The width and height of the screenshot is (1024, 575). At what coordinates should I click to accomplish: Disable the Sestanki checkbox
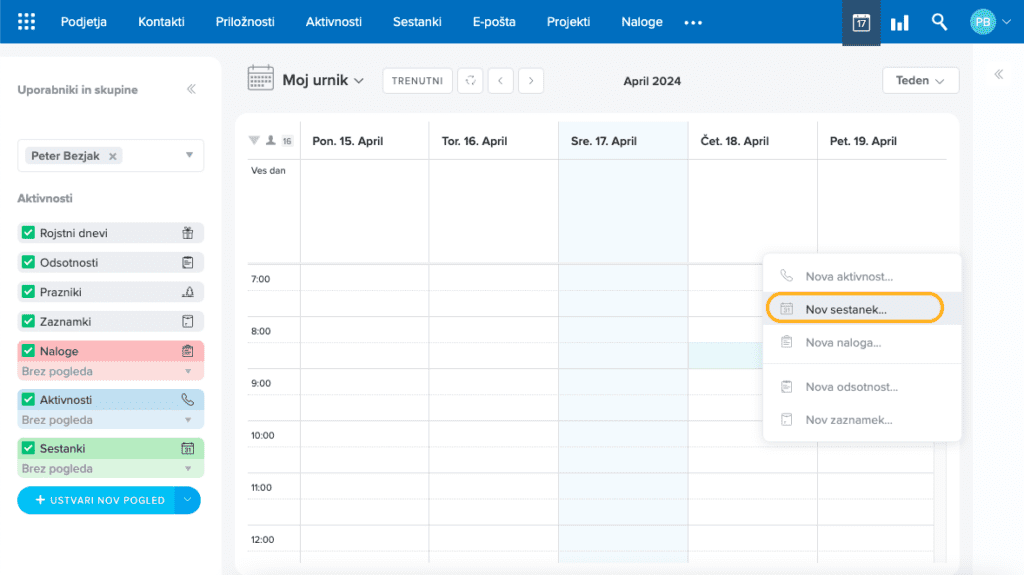click(x=28, y=449)
